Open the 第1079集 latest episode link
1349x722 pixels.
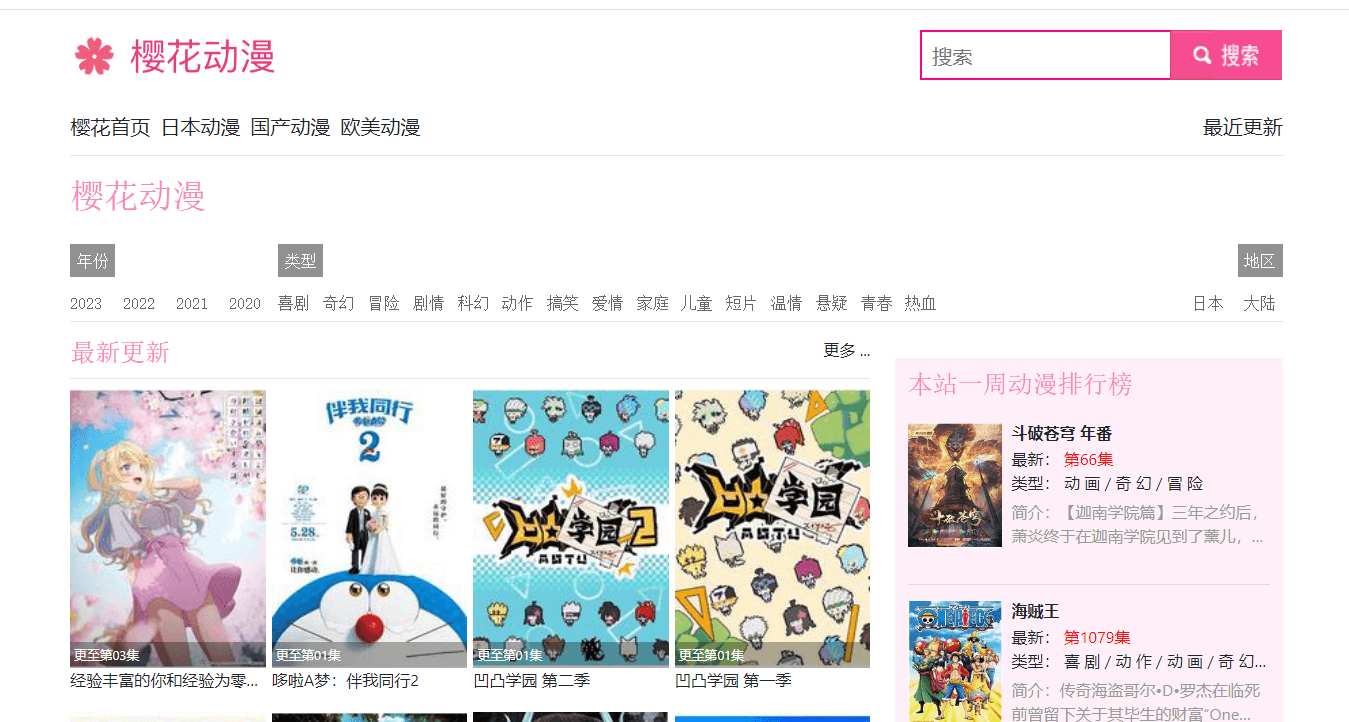1097,637
